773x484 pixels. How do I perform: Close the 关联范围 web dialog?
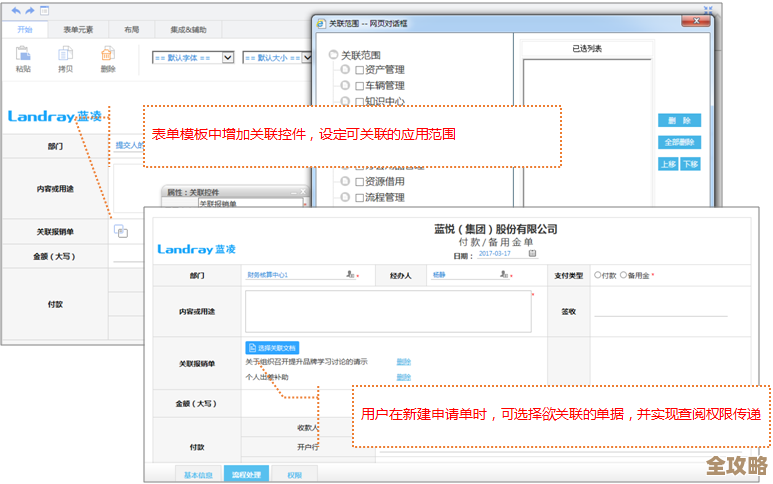pyautogui.click(x=696, y=21)
